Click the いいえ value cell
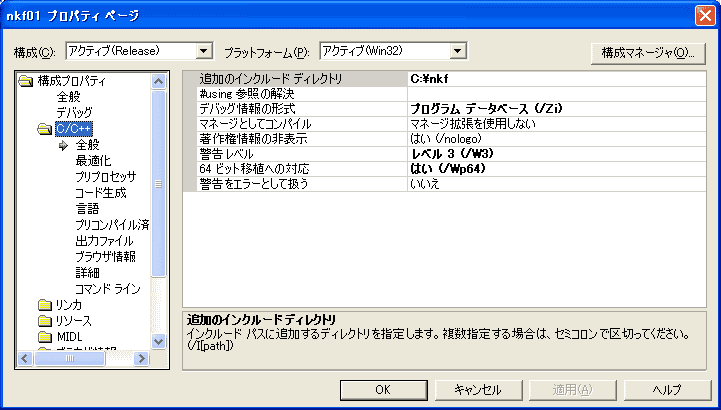The height and width of the screenshot is (410, 721). click(x=556, y=184)
